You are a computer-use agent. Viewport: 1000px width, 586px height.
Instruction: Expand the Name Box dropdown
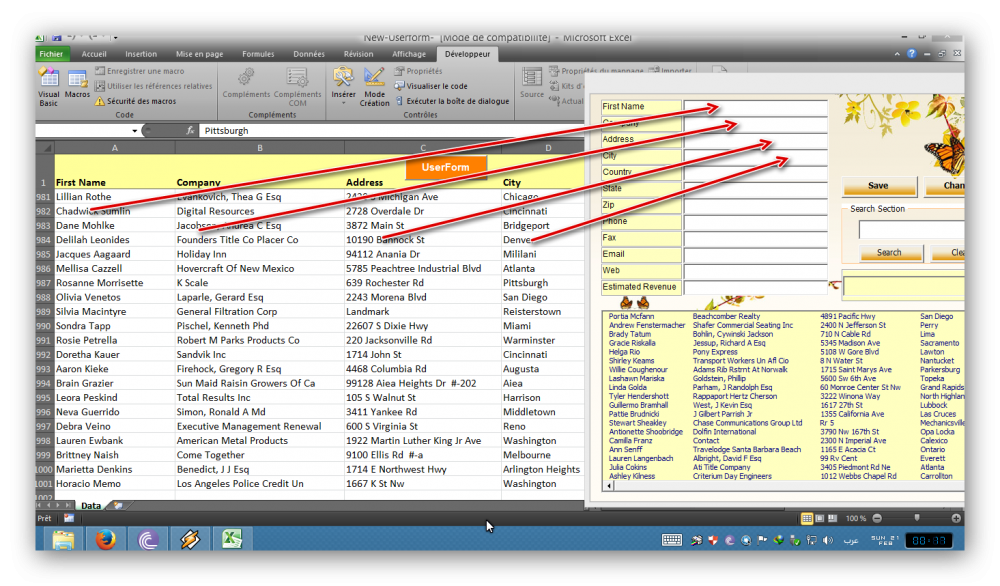coord(135,131)
